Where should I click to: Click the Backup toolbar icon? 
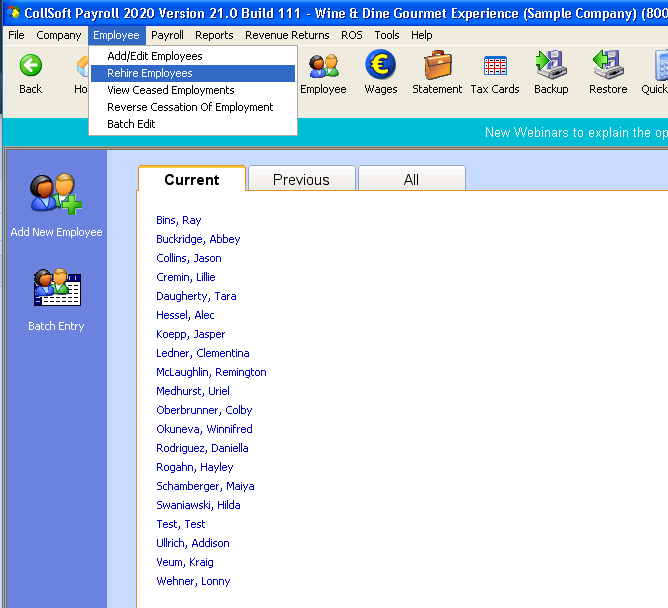coord(551,72)
